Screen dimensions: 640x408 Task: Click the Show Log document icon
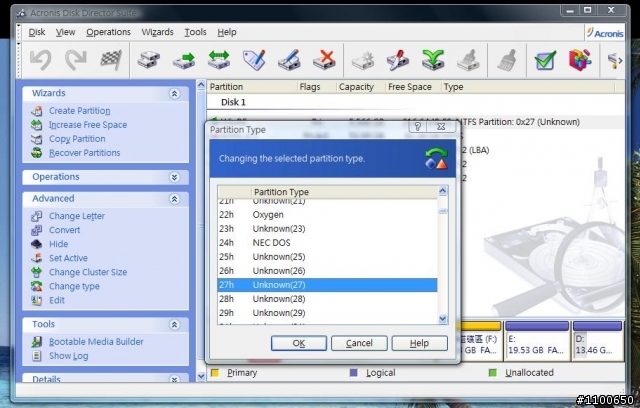pos(37,356)
